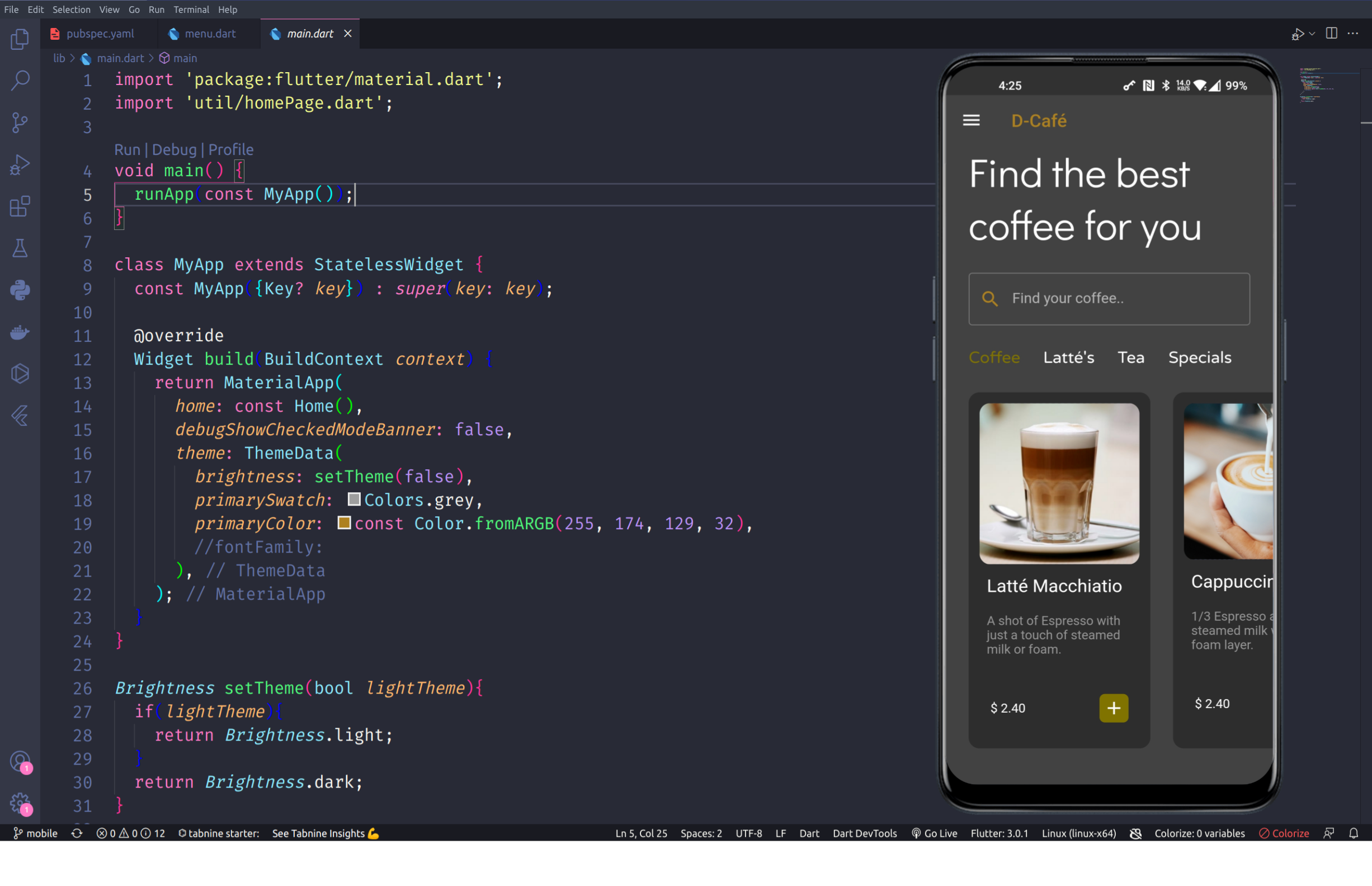Click the notifications bell in the status bar
Image resolution: width=1372 pixels, height=886 pixels.
tap(1354, 833)
